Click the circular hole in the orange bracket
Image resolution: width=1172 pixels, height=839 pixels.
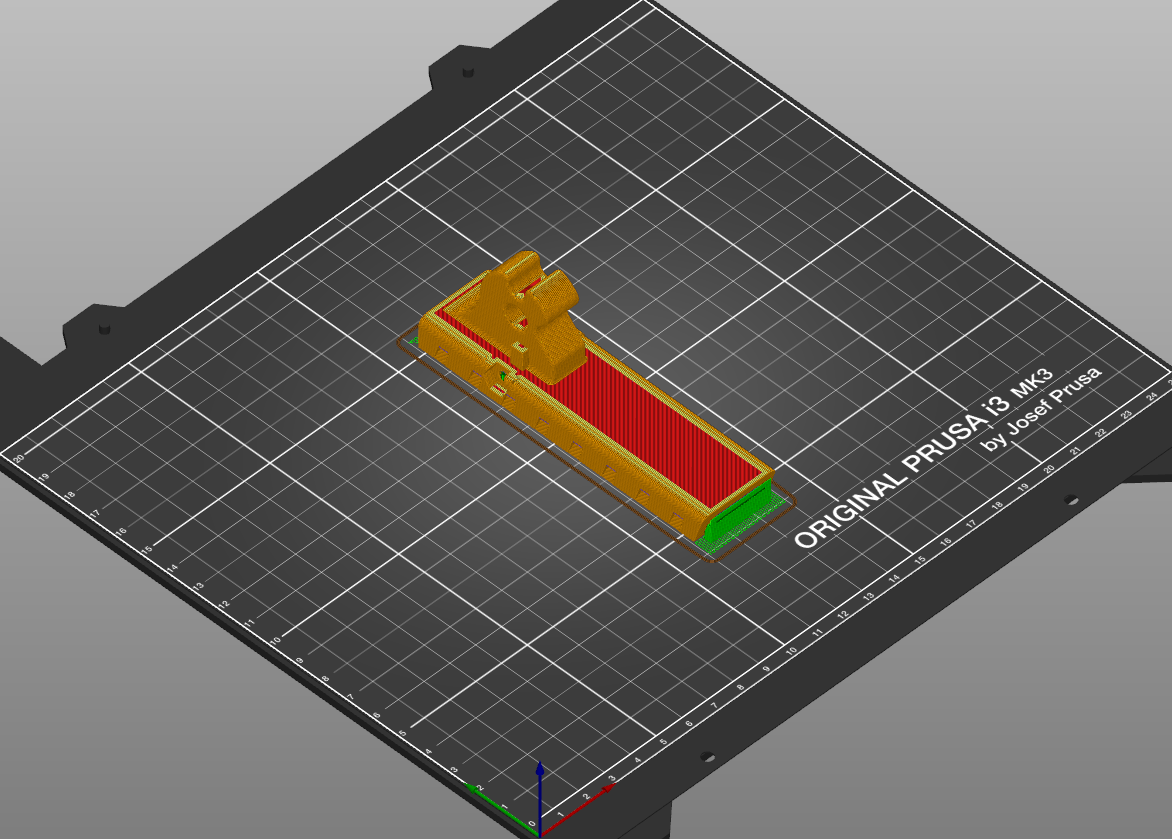coord(517,314)
